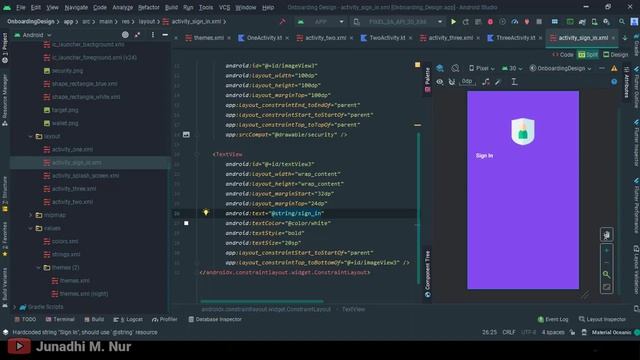This screenshot has width=640, height=360.
Task: Click the blue help circle icon
Action: [614, 82]
